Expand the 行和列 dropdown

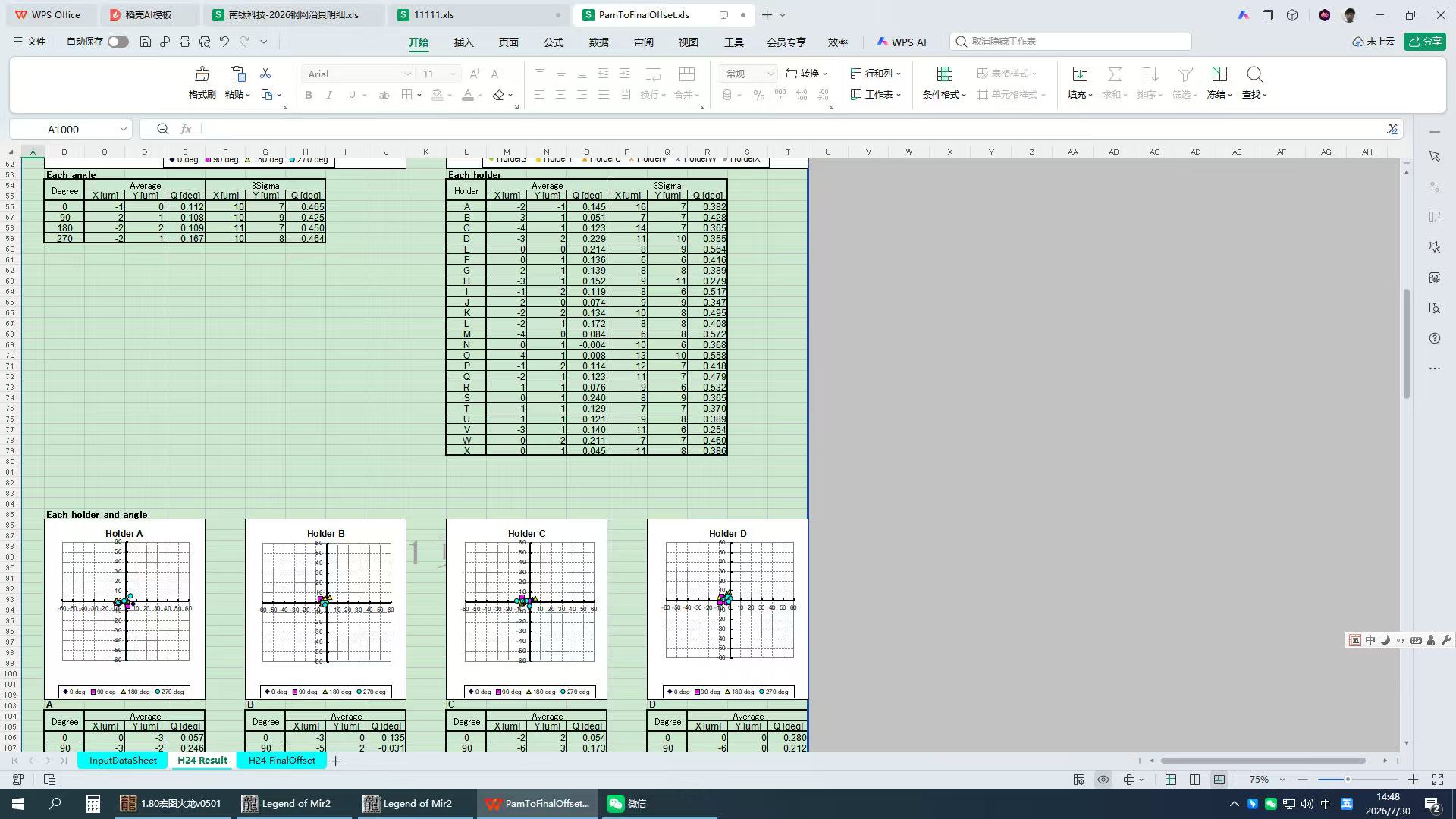(x=876, y=74)
